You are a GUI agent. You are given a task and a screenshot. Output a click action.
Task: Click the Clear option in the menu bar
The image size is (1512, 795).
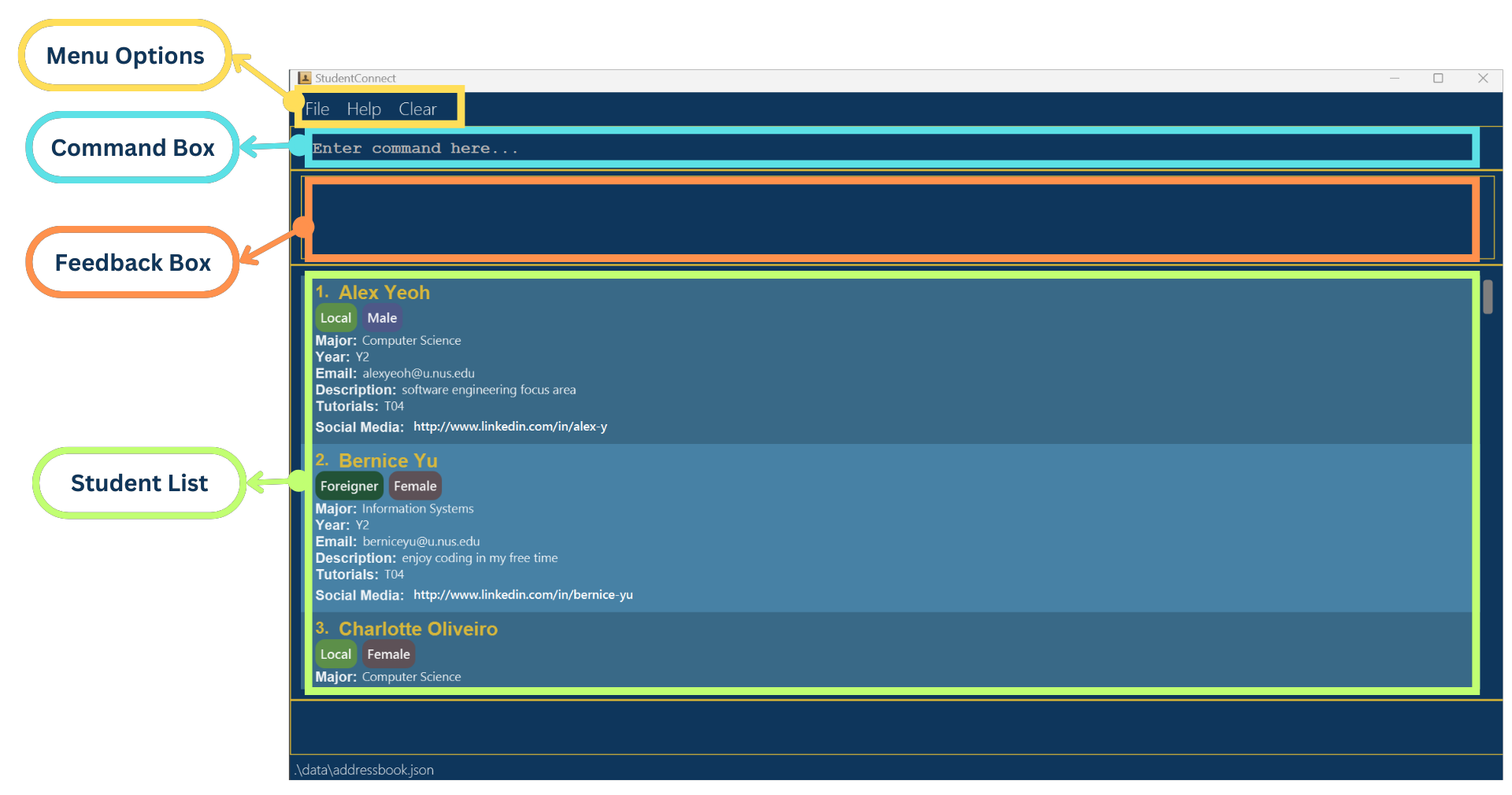417,109
